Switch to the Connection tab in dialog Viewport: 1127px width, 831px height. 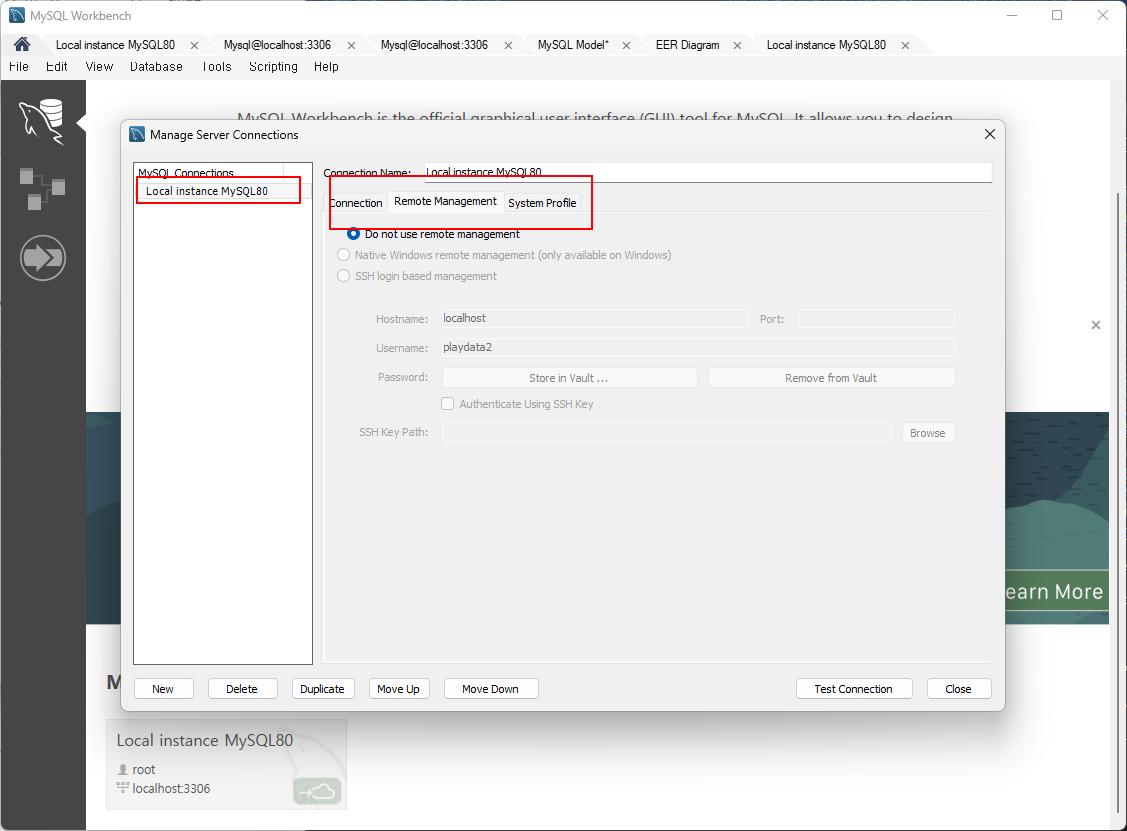pos(356,203)
